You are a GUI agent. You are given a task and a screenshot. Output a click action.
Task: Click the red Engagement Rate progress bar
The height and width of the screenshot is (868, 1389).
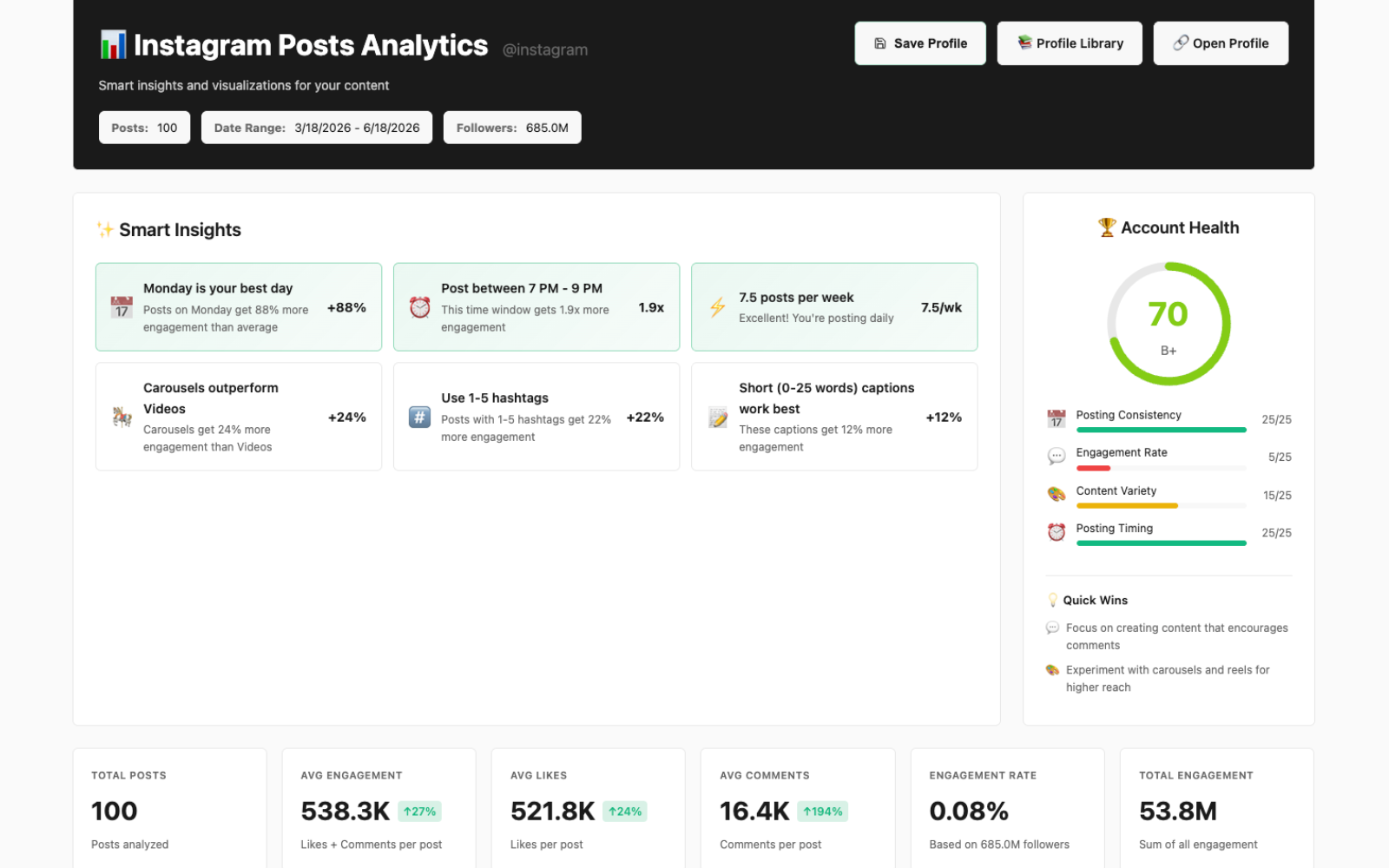coord(1093,468)
